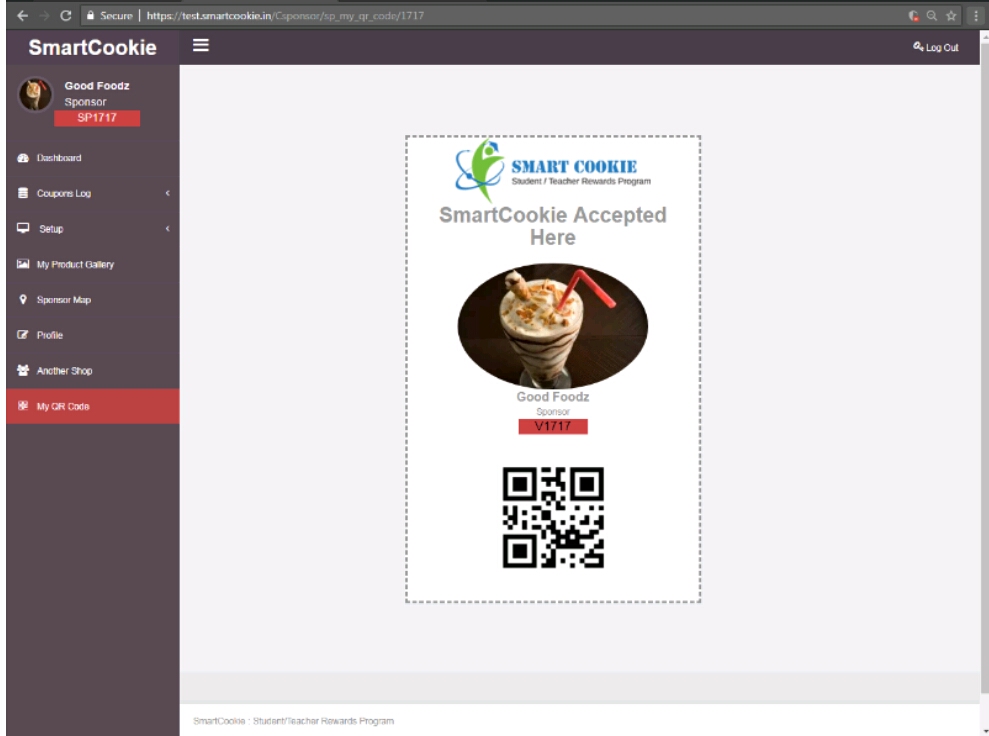Toggle the hamburger sidebar menu
Screen dimensions: 989x736
(x=200, y=46)
